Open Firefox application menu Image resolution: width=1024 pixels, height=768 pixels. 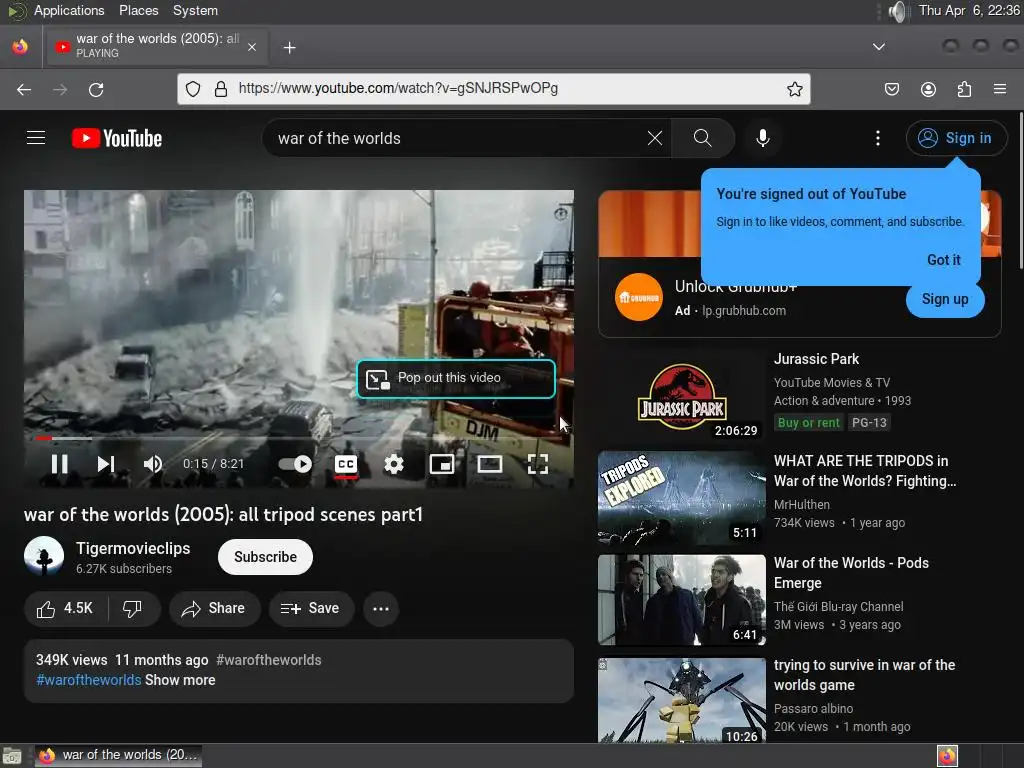[999, 89]
